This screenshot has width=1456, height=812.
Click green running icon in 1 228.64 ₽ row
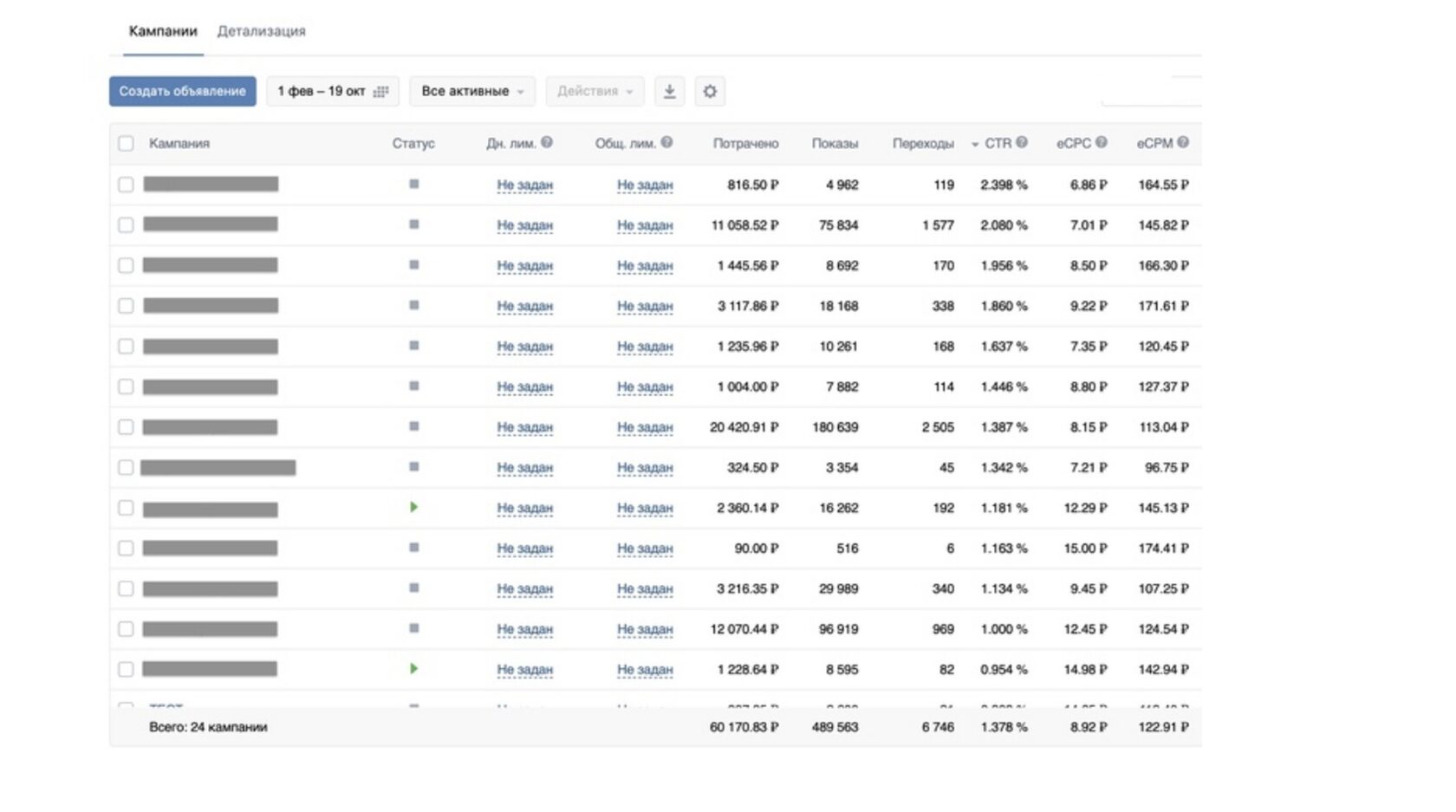pyautogui.click(x=413, y=669)
